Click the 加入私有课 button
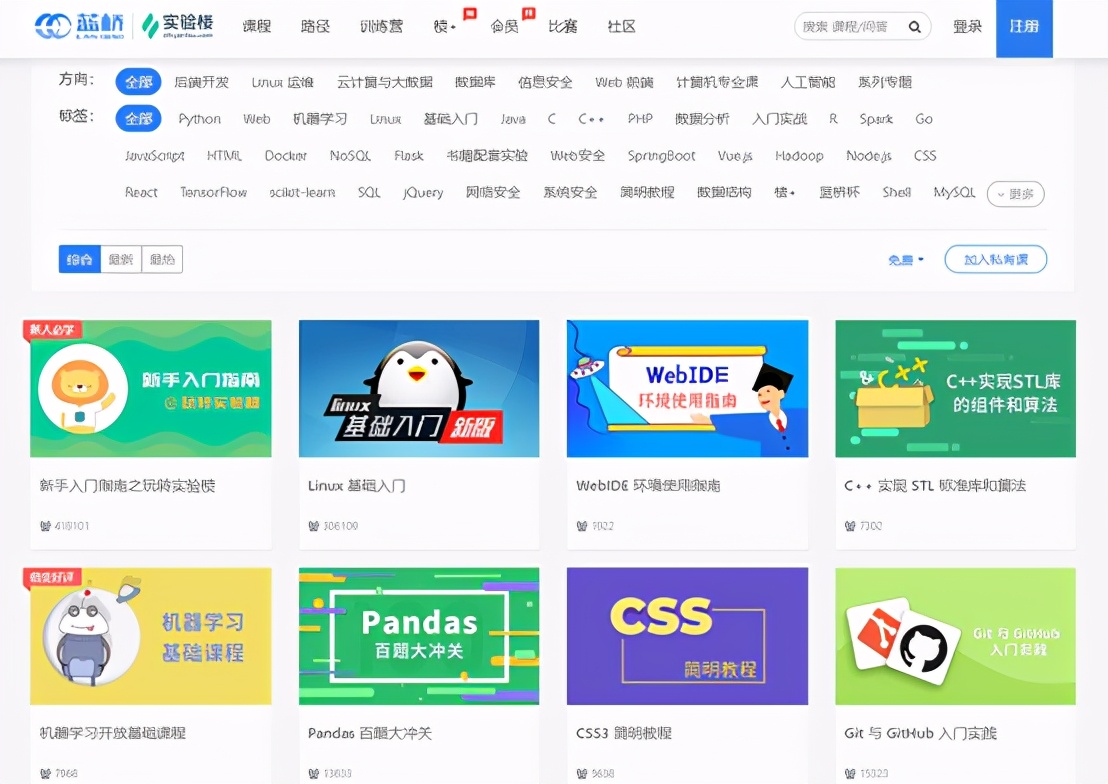 (x=996, y=258)
